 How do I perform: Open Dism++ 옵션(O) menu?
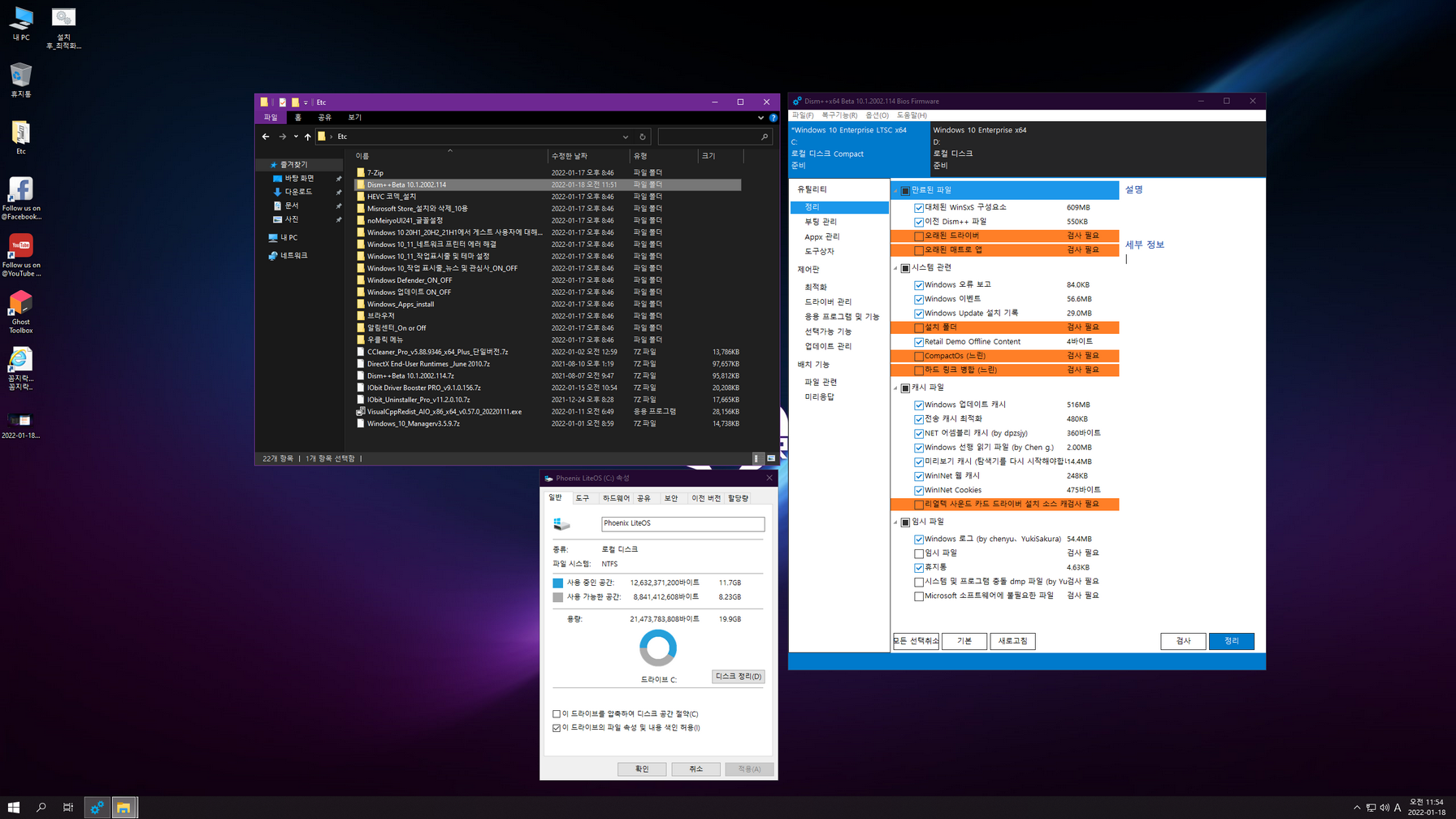point(877,115)
